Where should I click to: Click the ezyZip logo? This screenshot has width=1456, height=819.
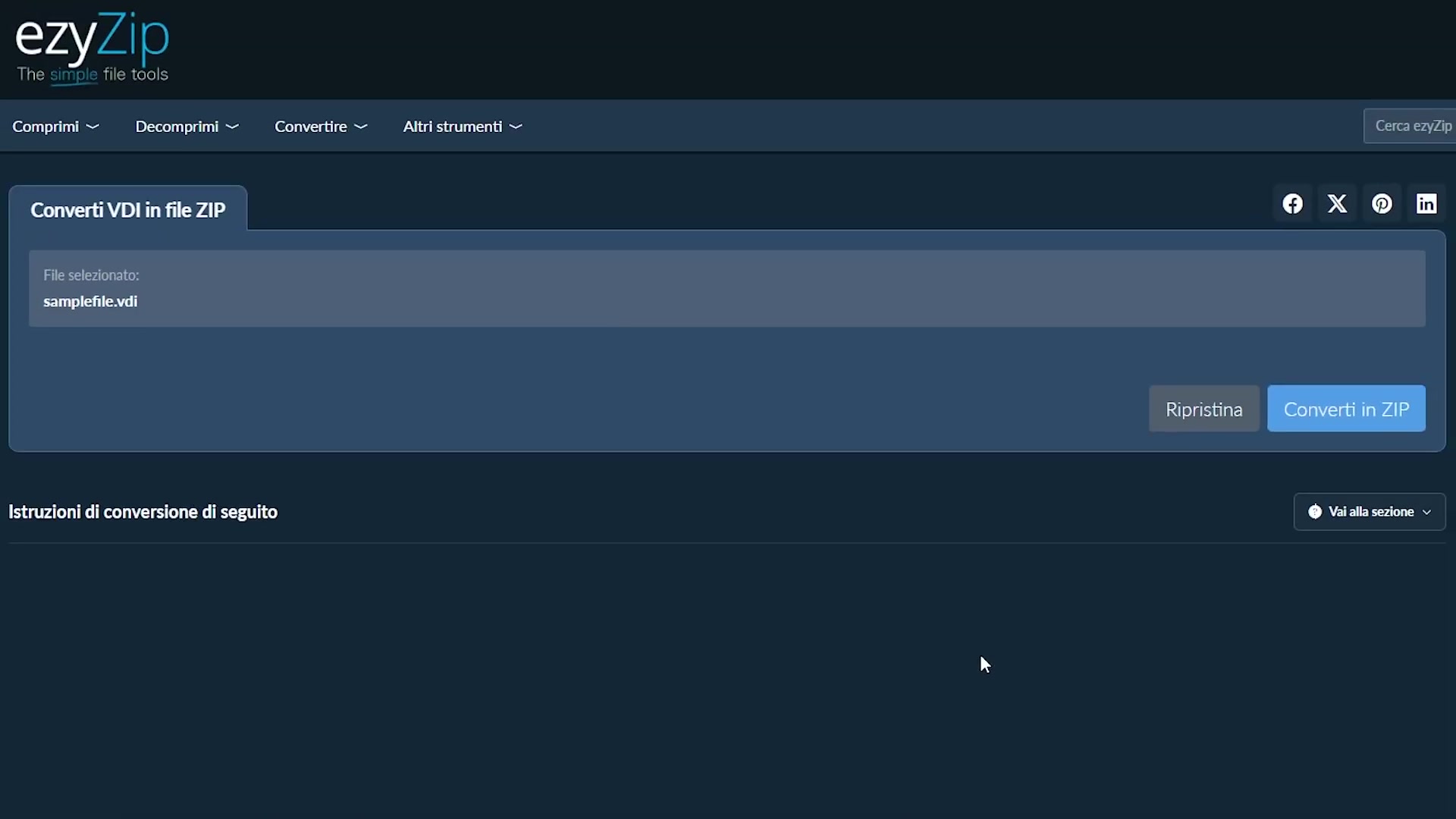[x=92, y=48]
